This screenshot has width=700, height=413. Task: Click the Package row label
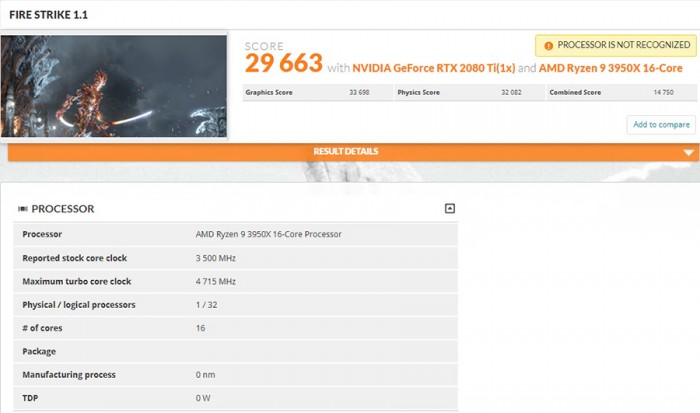pos(39,351)
